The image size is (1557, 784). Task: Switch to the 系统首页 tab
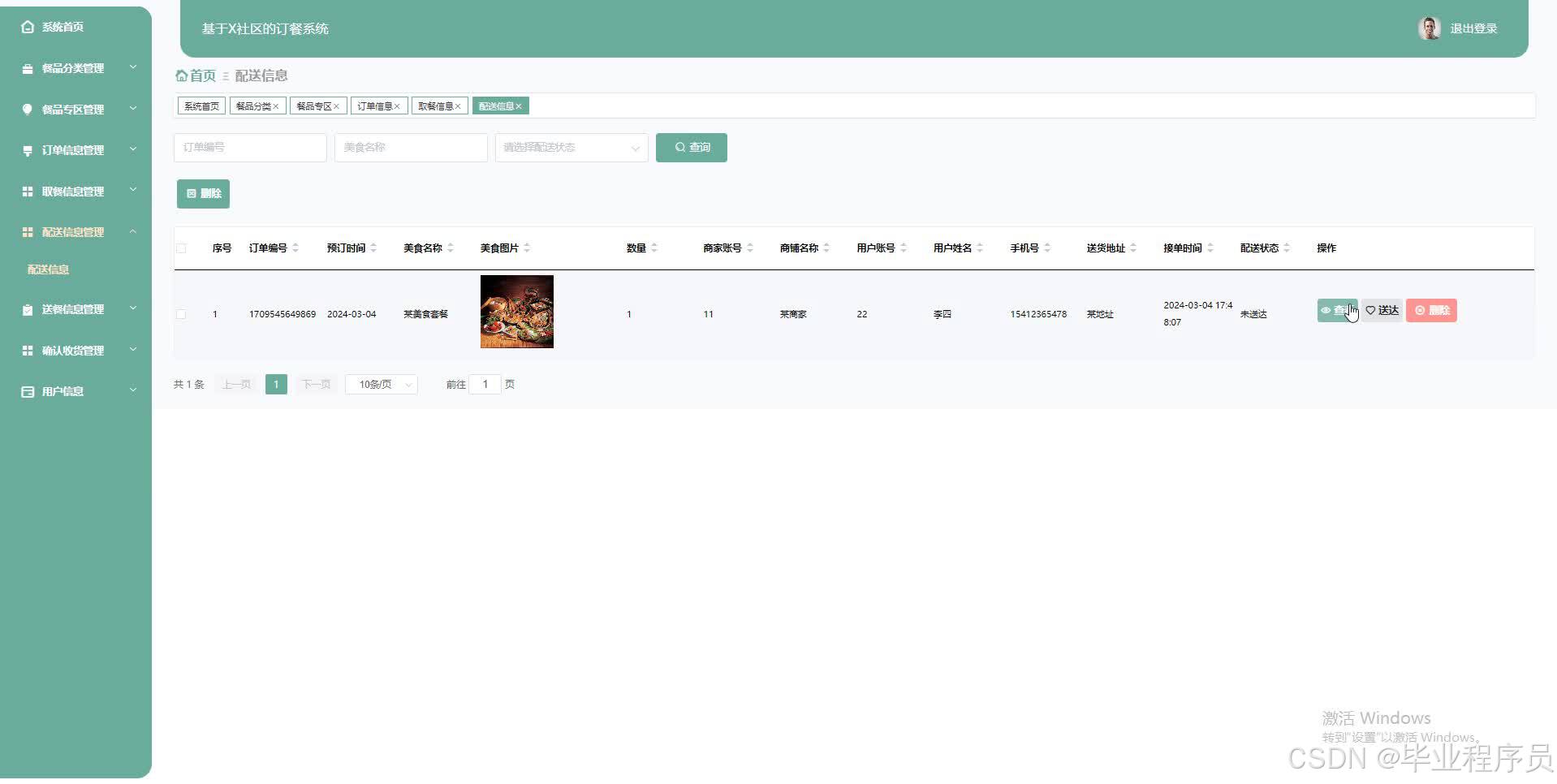click(201, 106)
